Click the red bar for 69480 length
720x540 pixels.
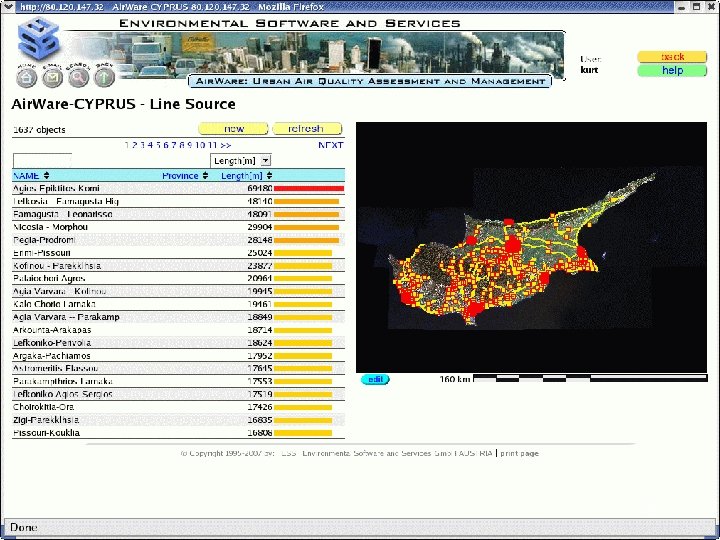tap(309, 188)
